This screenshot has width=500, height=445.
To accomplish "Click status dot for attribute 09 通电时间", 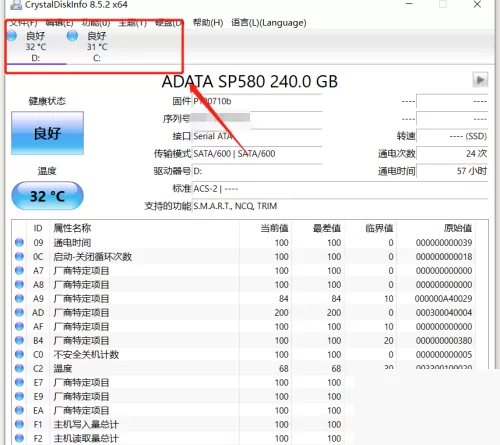I will [x=19, y=242].
